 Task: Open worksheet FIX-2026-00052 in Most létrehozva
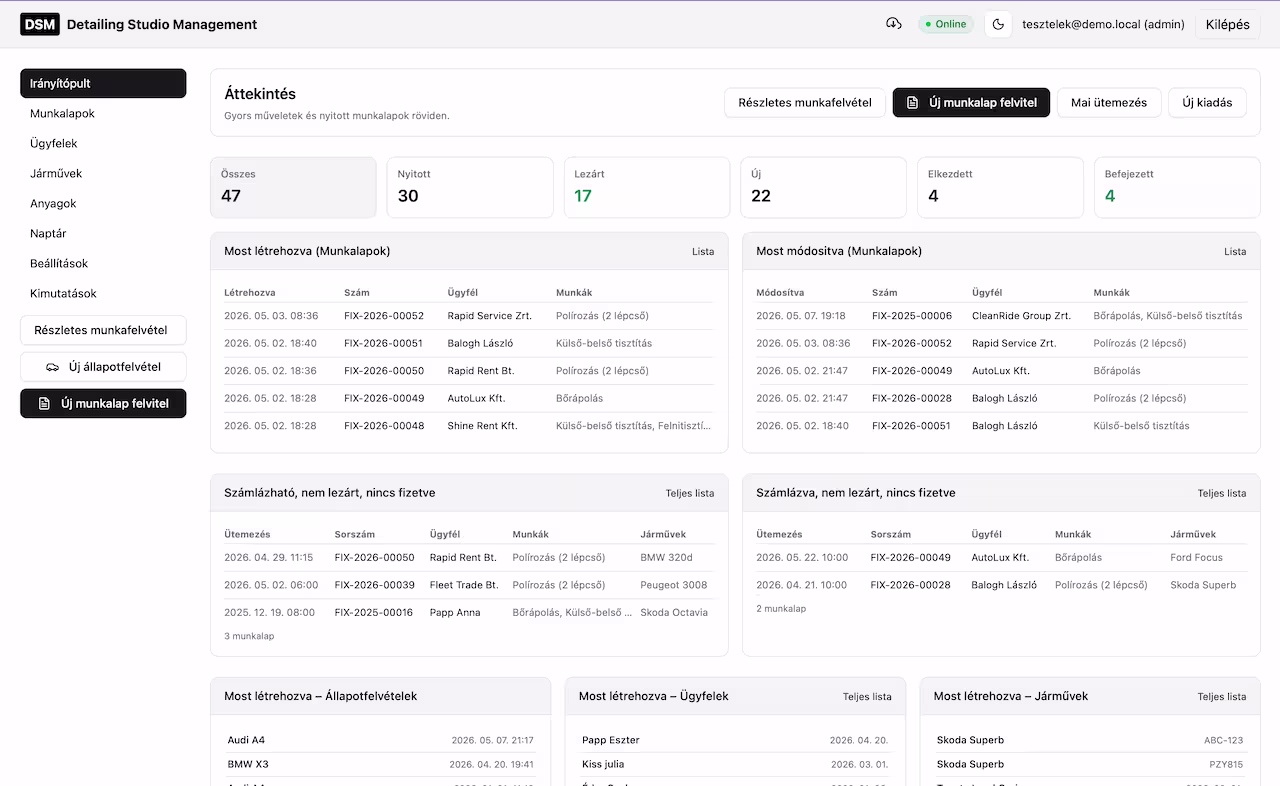pyautogui.click(x=384, y=316)
